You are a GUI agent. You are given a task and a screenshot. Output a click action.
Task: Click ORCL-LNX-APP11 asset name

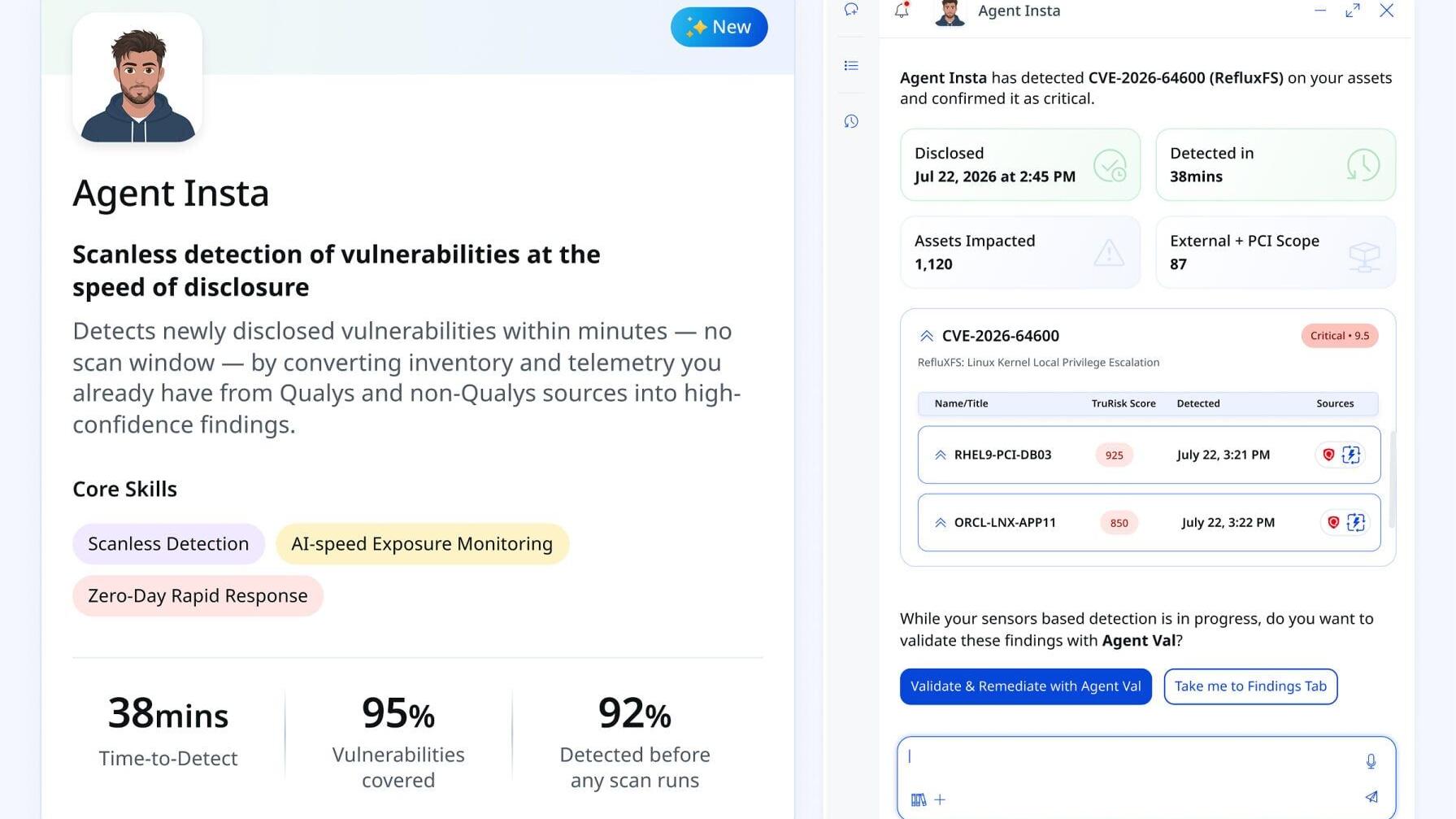click(x=1005, y=523)
